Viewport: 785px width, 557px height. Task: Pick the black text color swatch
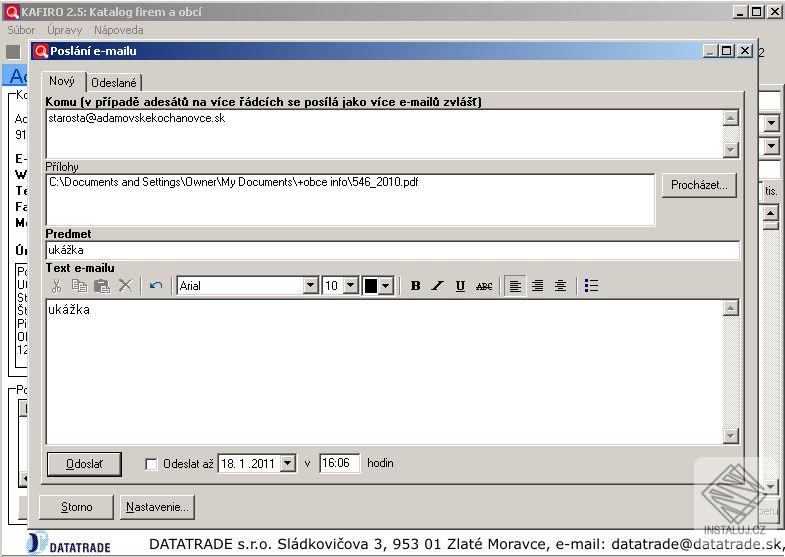pyautogui.click(x=370, y=286)
